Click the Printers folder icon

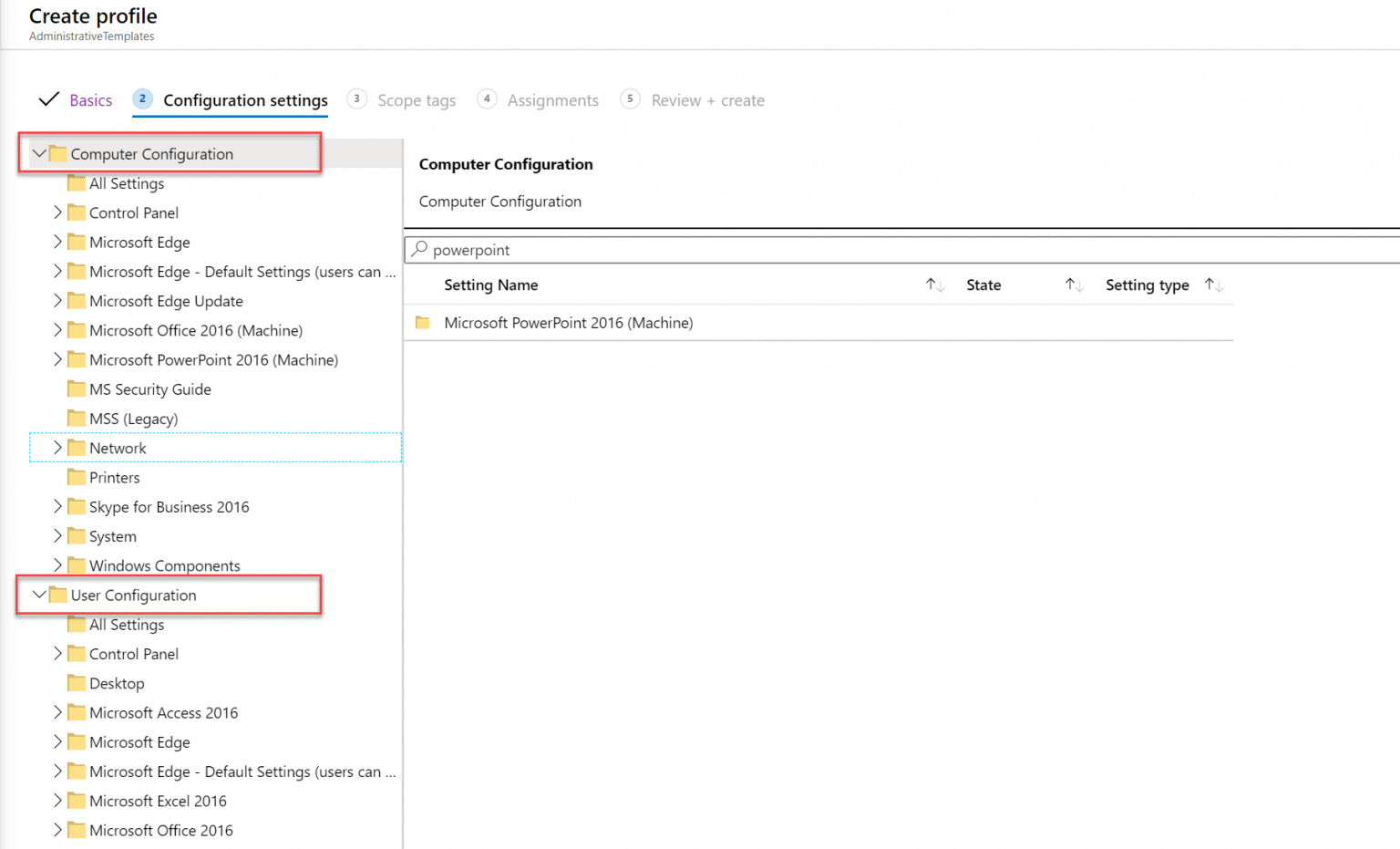click(77, 477)
